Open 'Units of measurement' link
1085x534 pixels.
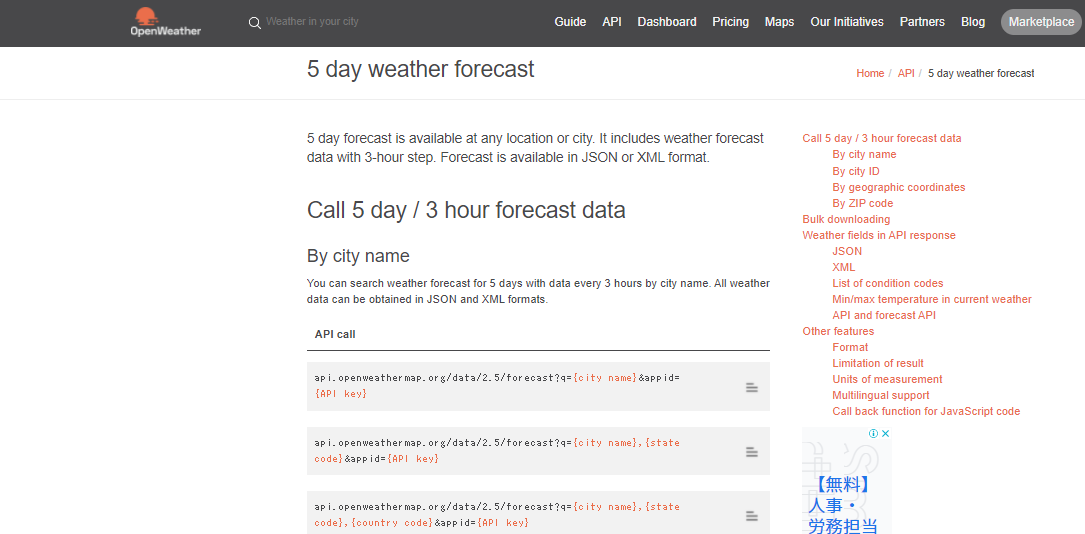pyautogui.click(x=887, y=379)
